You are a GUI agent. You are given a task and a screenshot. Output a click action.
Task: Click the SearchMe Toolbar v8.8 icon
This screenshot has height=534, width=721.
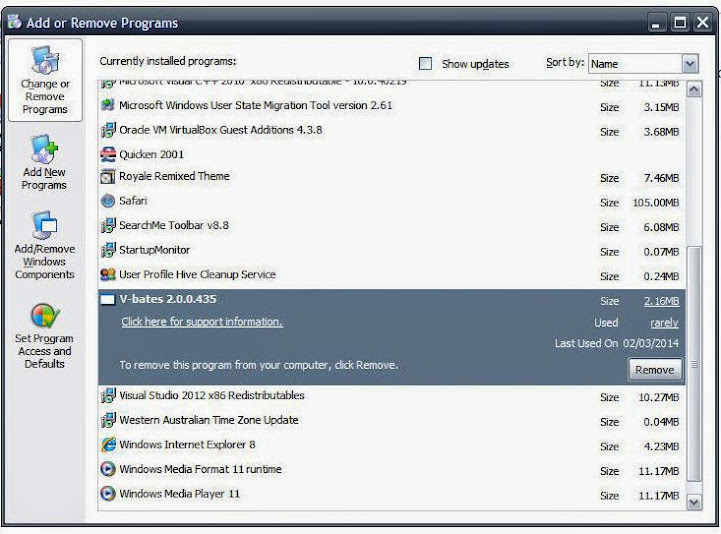(108, 225)
